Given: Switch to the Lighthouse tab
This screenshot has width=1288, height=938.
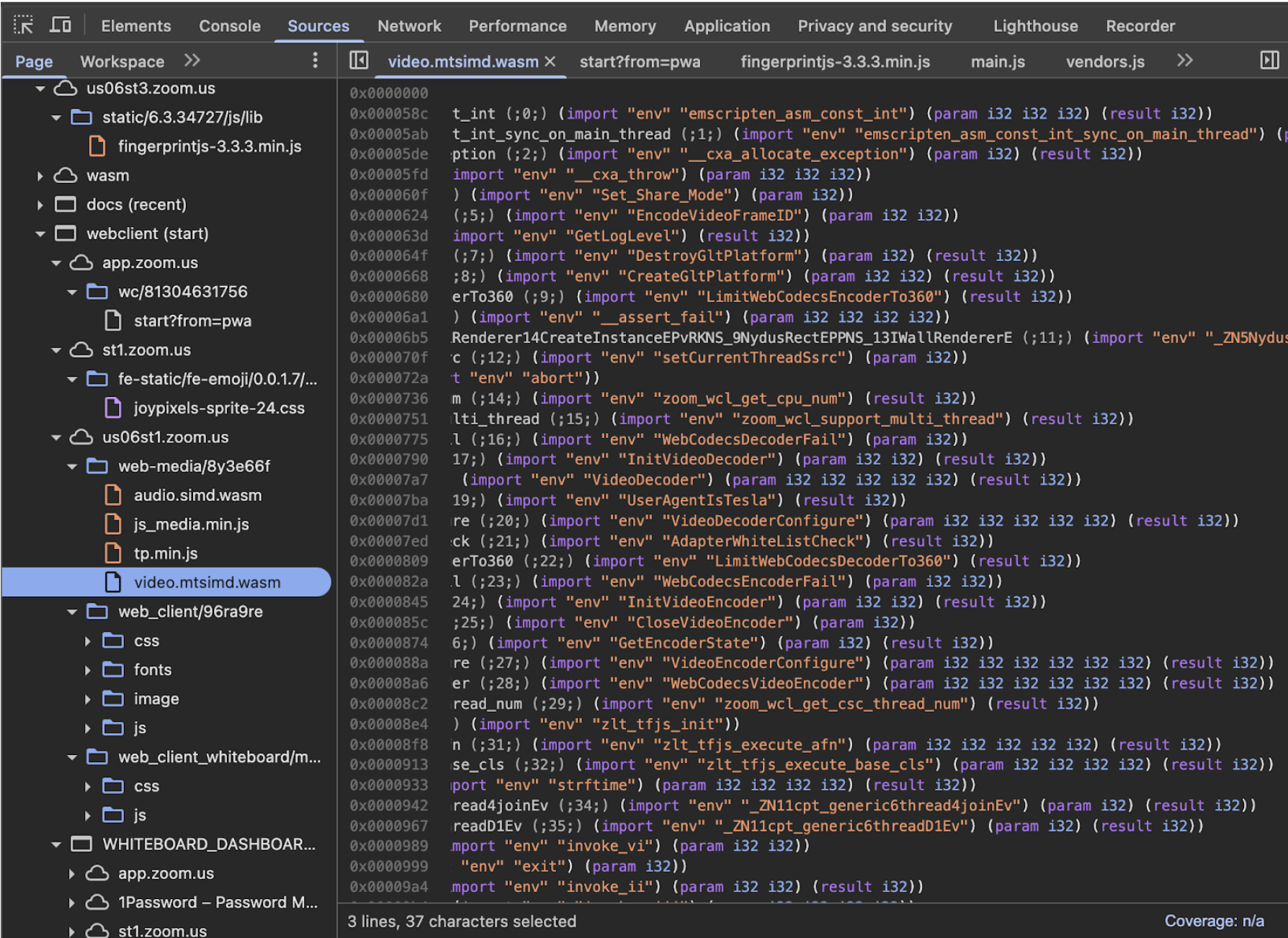Looking at the screenshot, I should (x=1036, y=26).
